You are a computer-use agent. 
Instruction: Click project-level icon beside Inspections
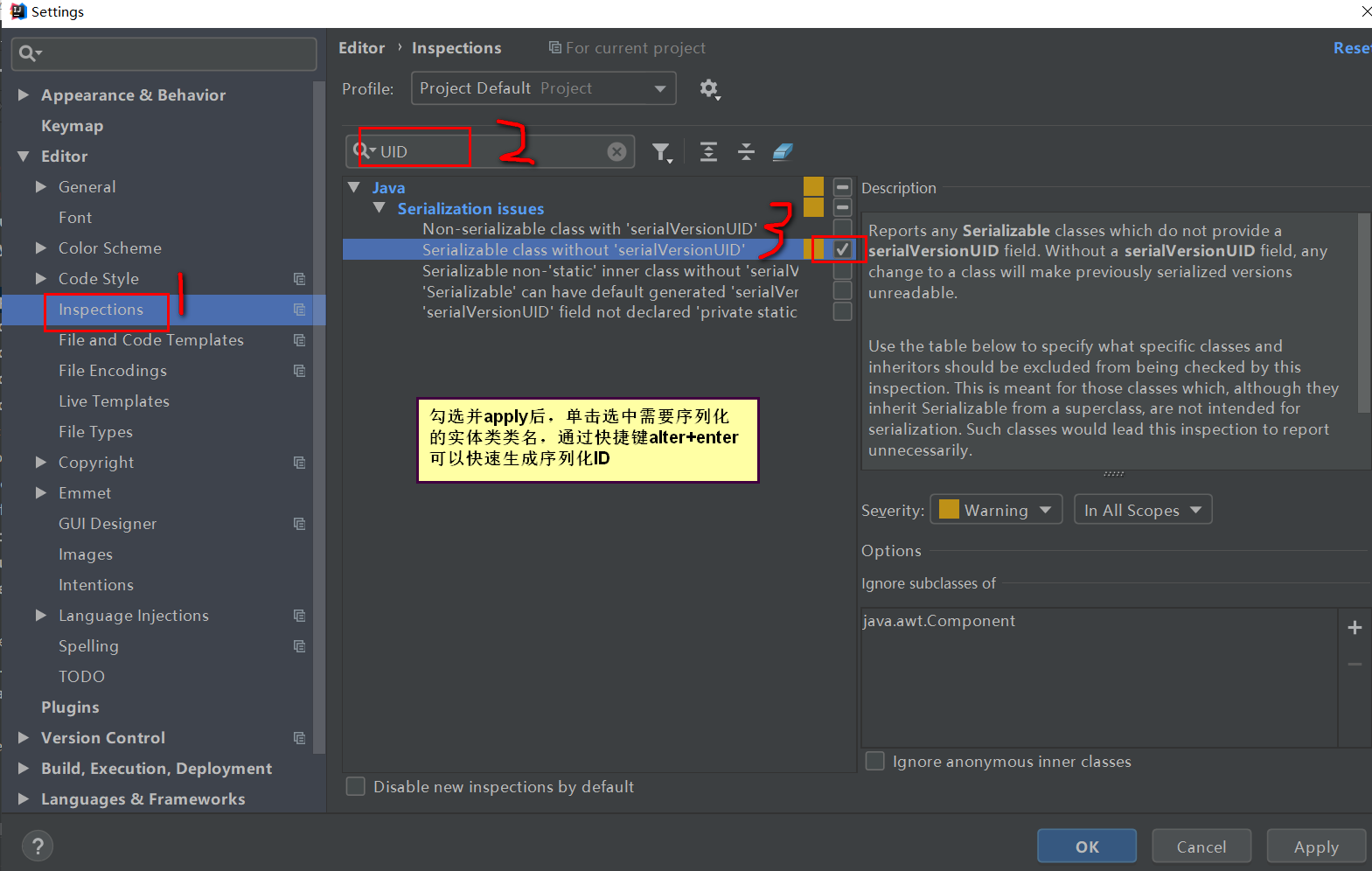[300, 310]
